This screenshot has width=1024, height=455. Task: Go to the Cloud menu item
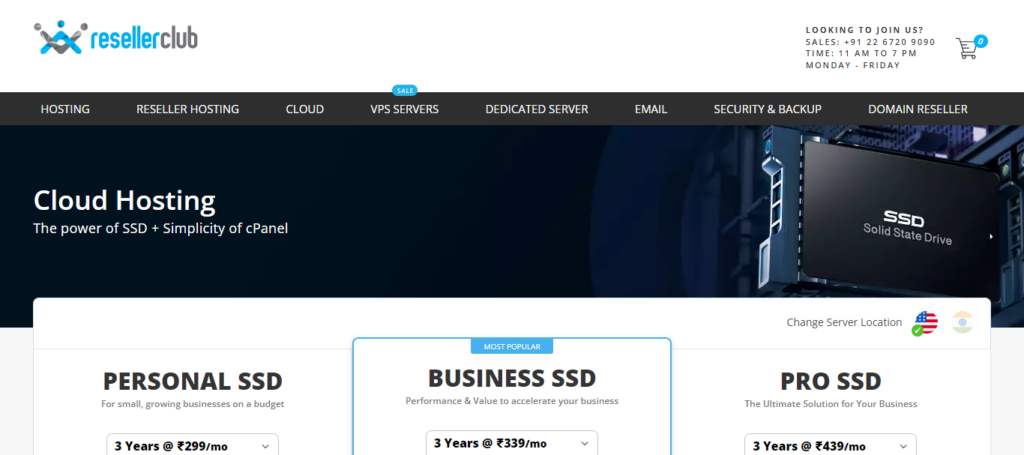[x=305, y=109]
